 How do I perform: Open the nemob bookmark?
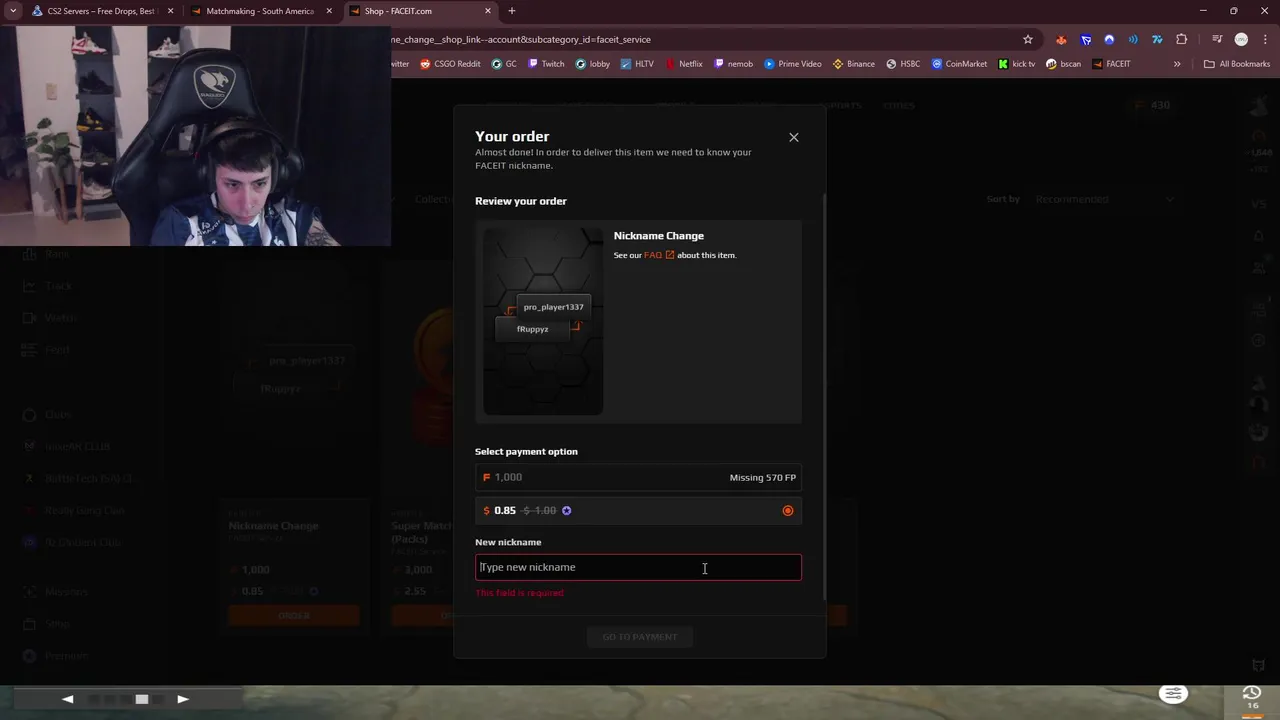click(733, 64)
